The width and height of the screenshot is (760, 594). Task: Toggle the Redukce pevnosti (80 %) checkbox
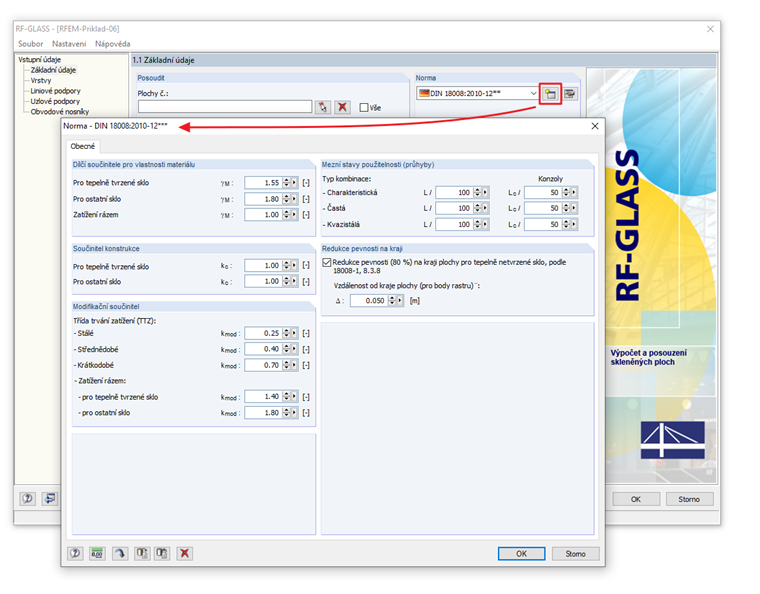(x=327, y=263)
